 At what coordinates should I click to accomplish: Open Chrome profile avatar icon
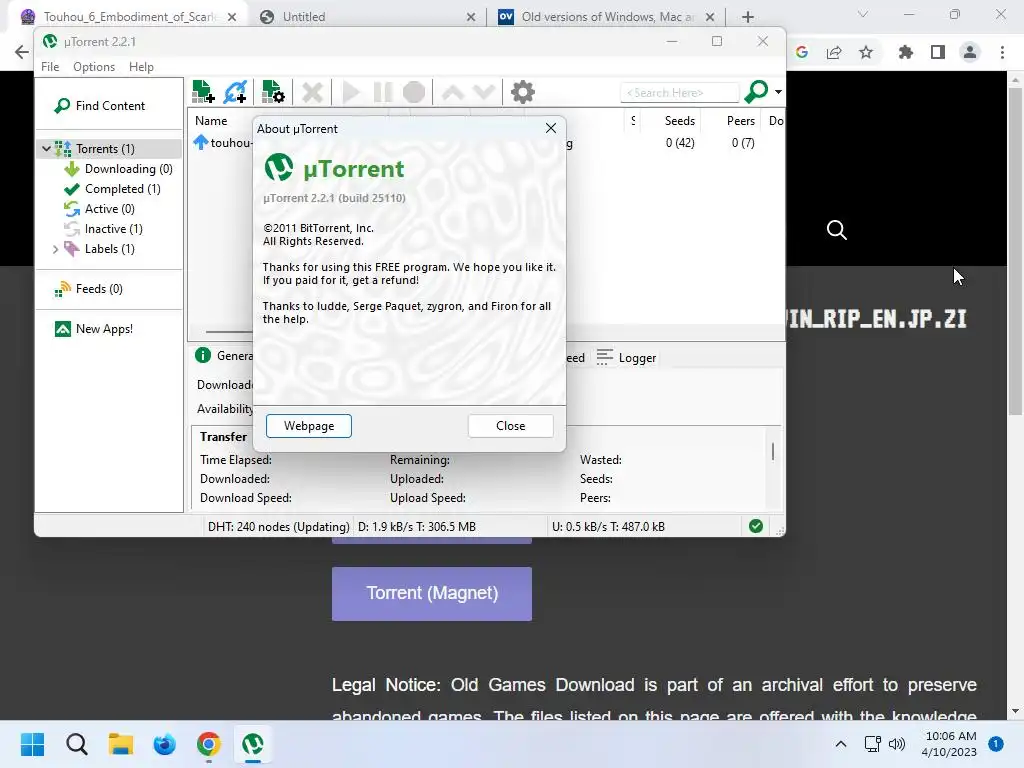(x=970, y=52)
